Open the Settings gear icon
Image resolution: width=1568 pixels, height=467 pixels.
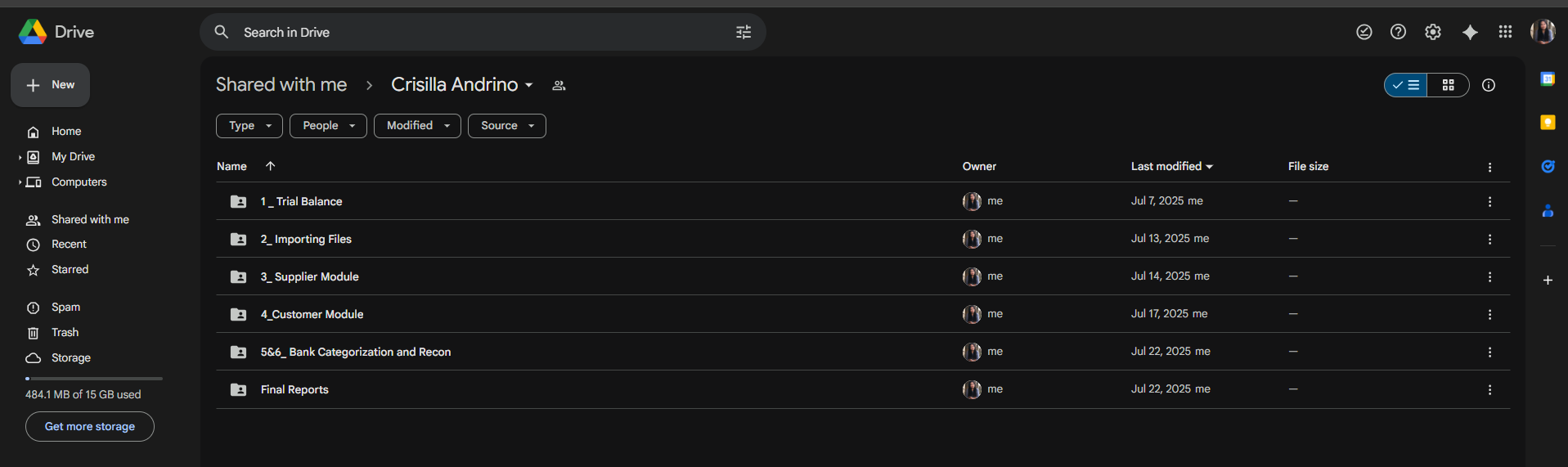(1433, 32)
